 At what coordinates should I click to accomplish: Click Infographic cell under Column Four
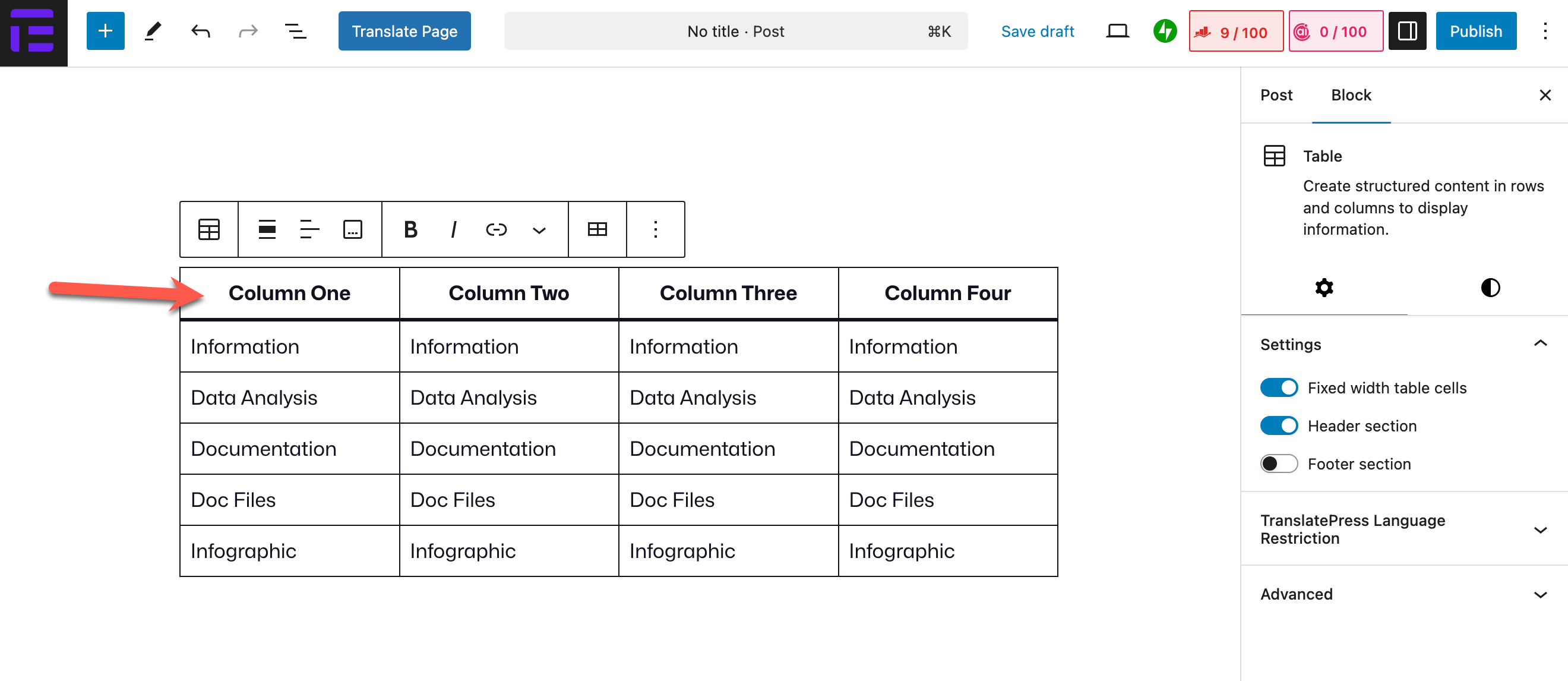(948, 551)
